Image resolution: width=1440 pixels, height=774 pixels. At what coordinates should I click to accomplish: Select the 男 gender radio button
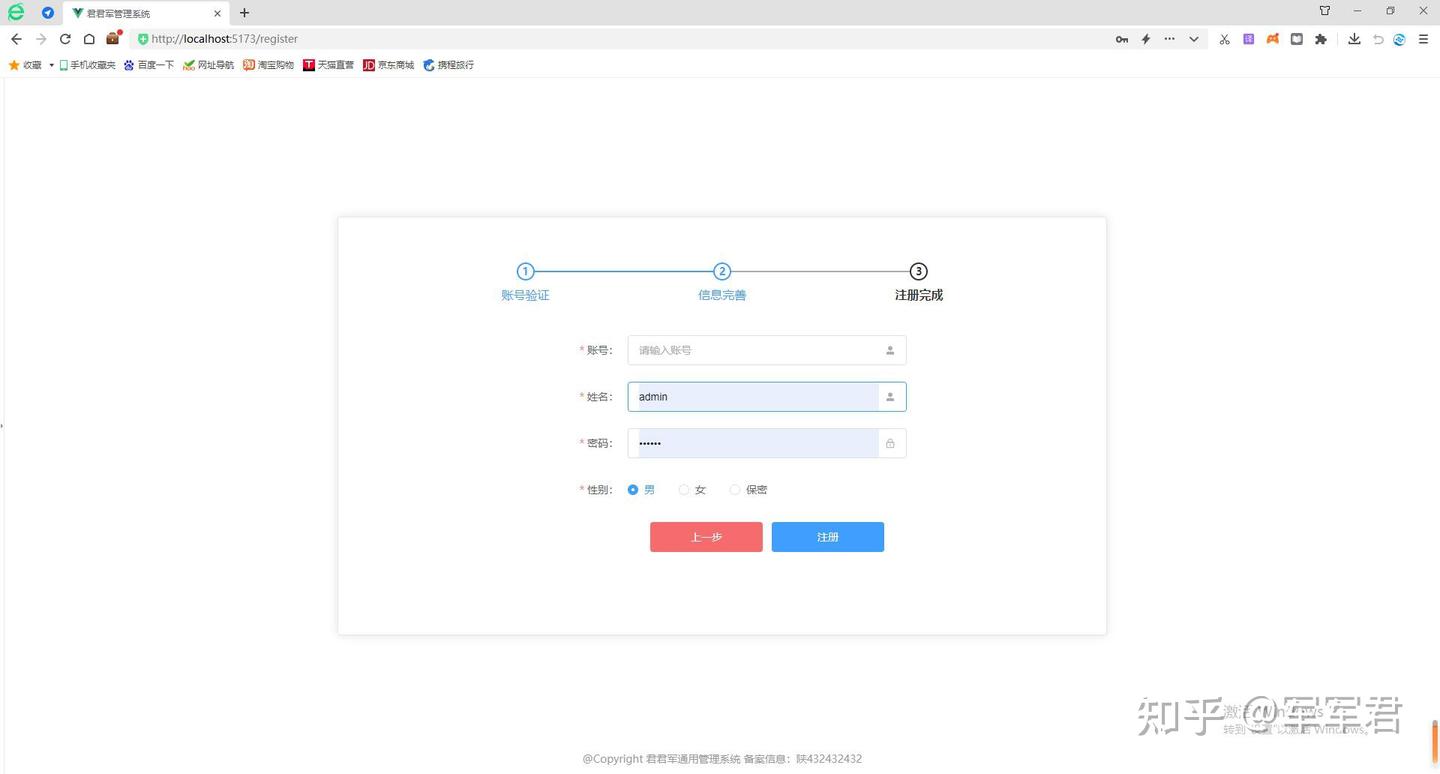click(x=633, y=489)
